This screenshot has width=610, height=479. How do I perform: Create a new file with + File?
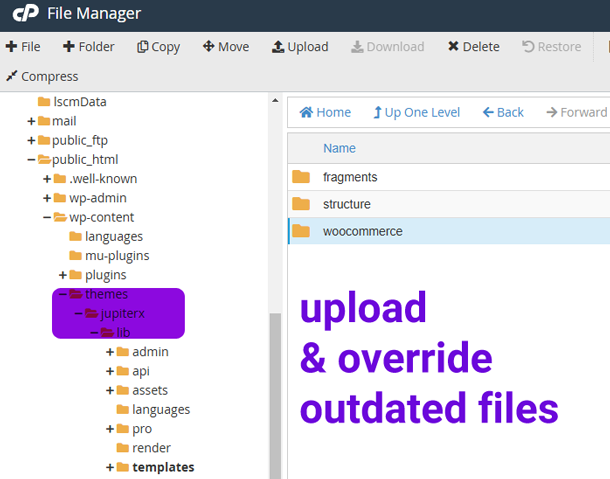point(23,47)
